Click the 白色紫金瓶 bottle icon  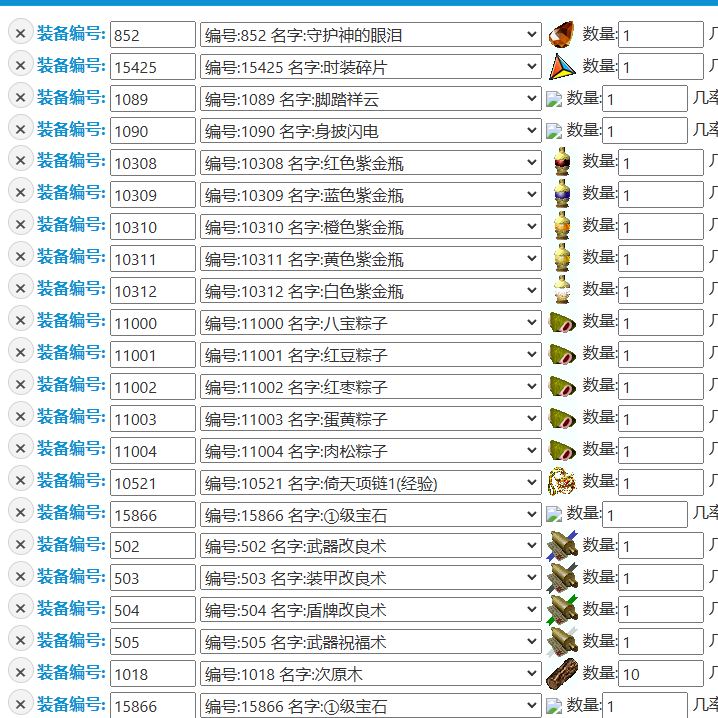[562, 290]
